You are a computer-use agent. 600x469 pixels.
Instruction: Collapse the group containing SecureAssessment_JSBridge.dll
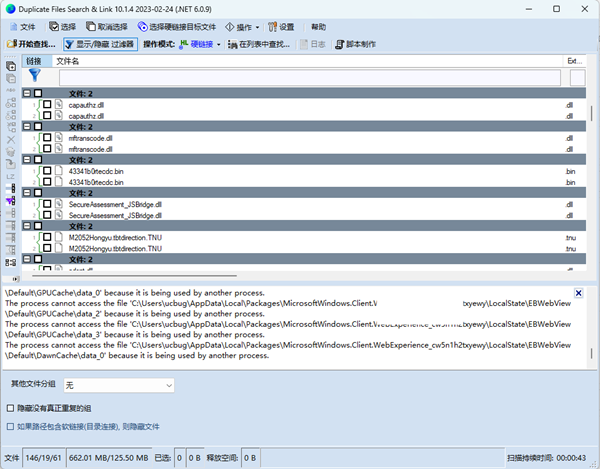click(27, 192)
